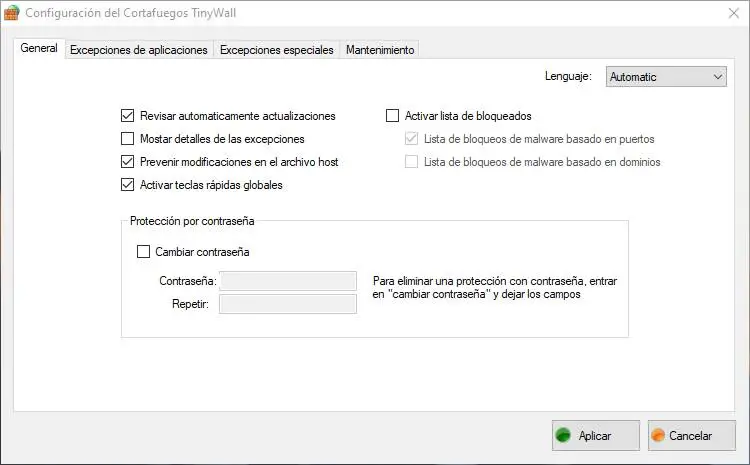Image resolution: width=750 pixels, height=465 pixels.
Task: Click the Repetir password field
Action: point(288,304)
